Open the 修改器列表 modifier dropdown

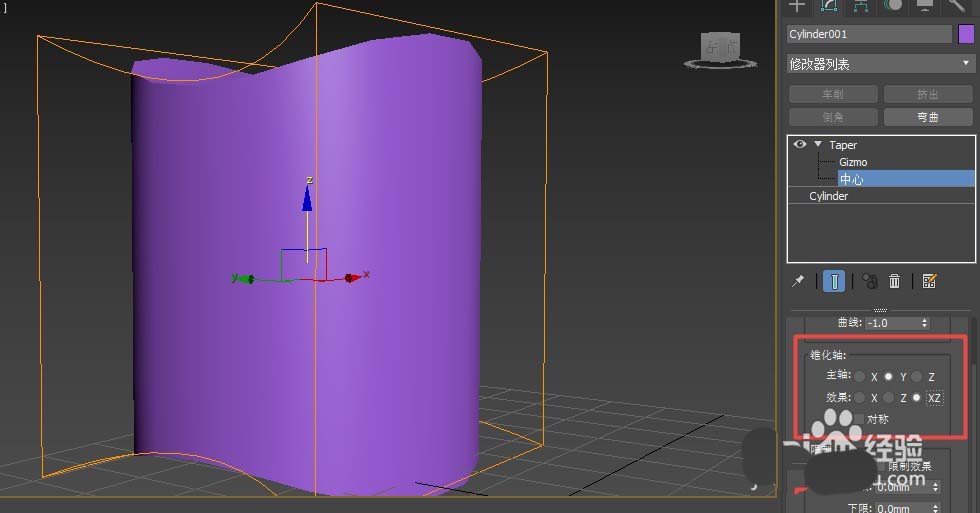point(880,64)
